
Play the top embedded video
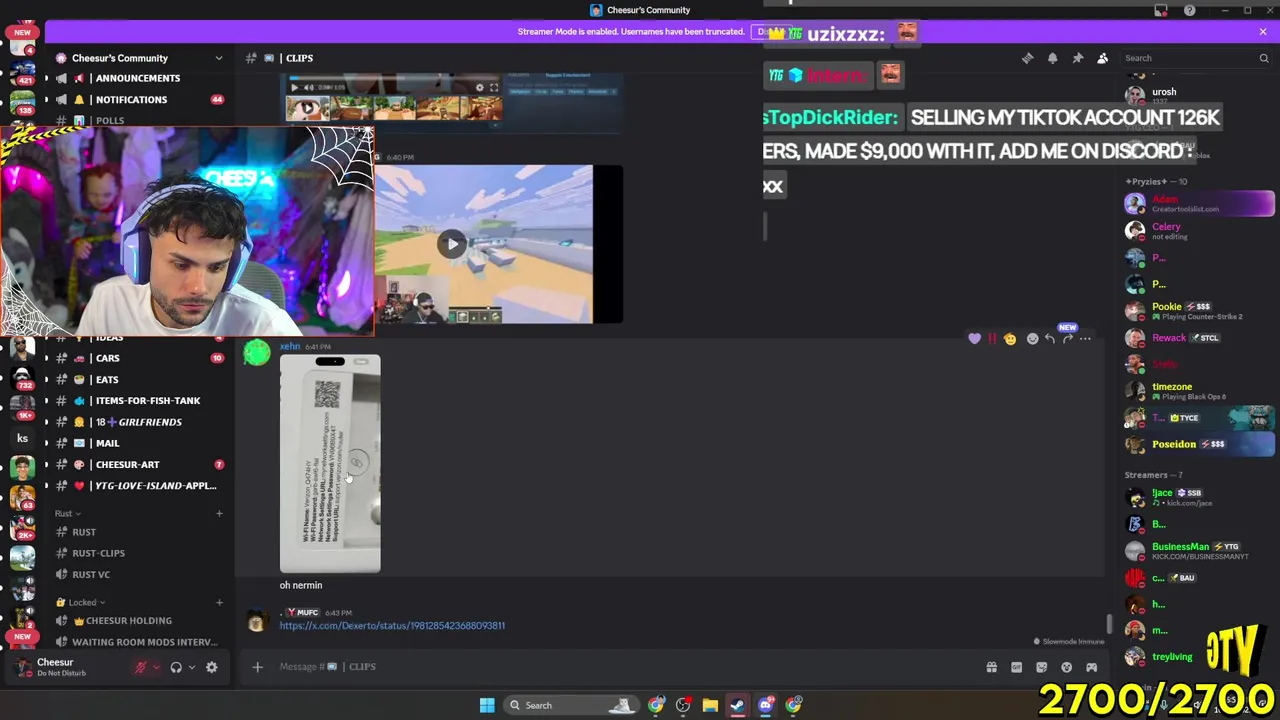tap(294, 87)
